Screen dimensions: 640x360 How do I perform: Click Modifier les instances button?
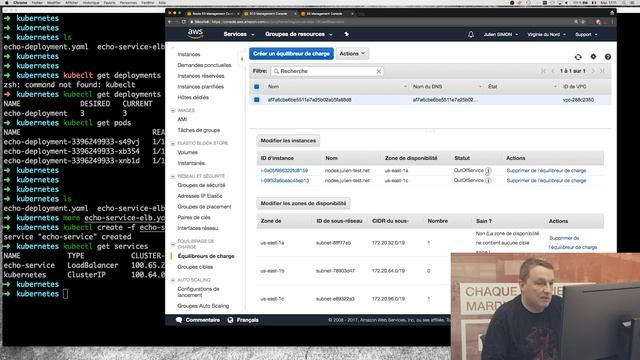click(288, 141)
